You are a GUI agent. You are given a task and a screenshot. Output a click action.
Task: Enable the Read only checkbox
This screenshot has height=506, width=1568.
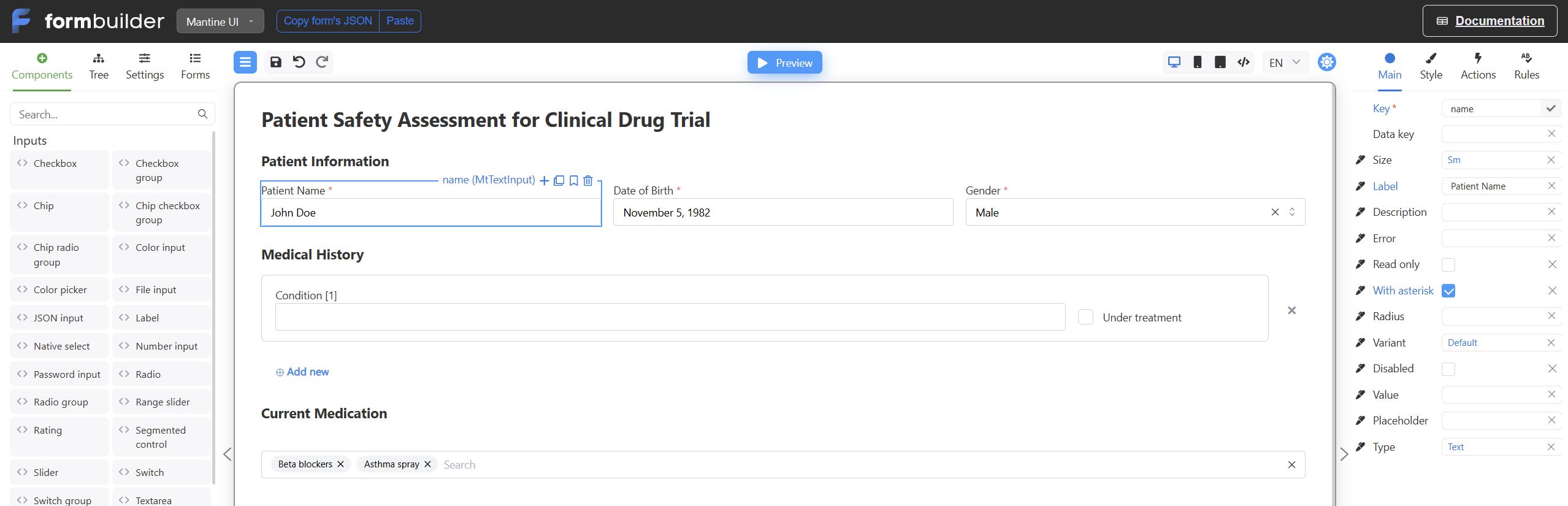(1448, 265)
